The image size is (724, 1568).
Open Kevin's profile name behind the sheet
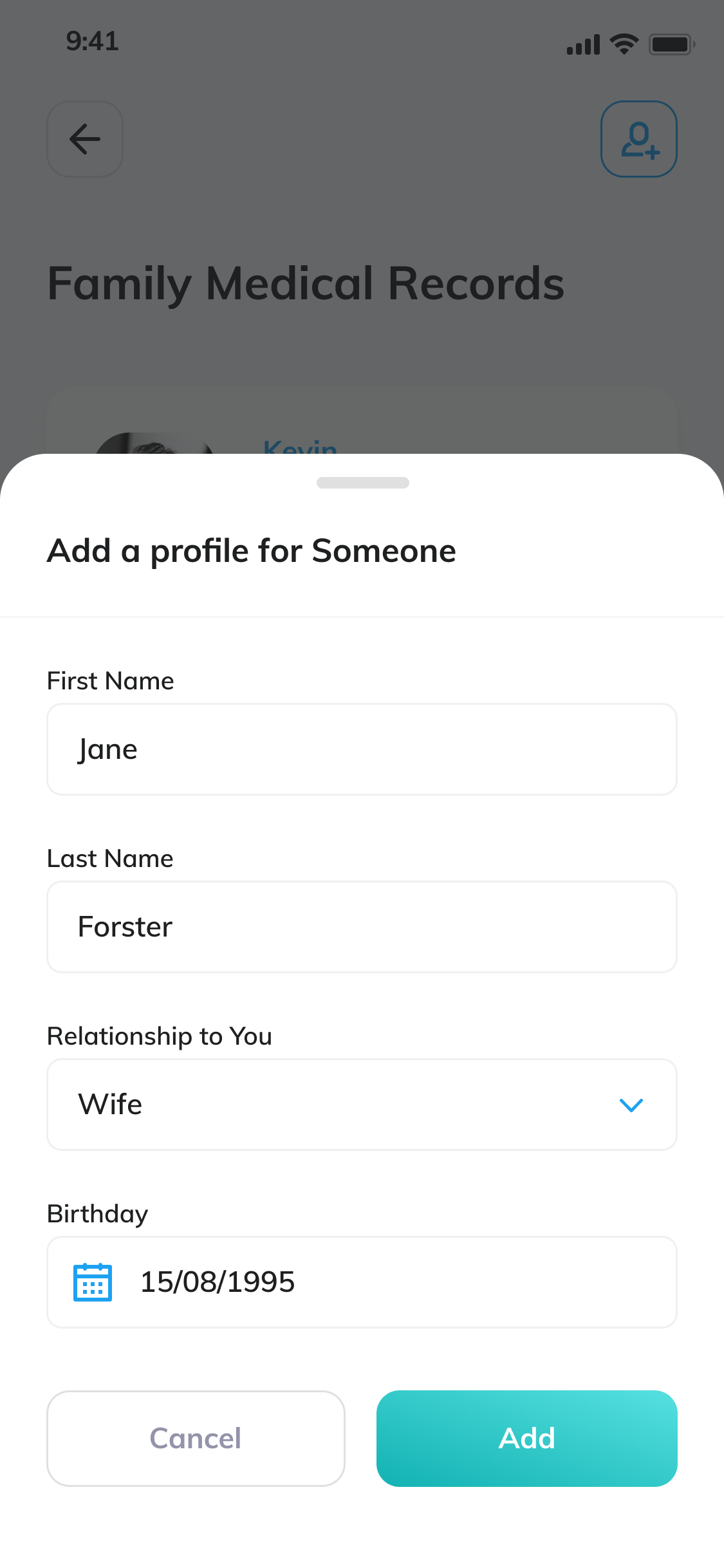coord(300,445)
